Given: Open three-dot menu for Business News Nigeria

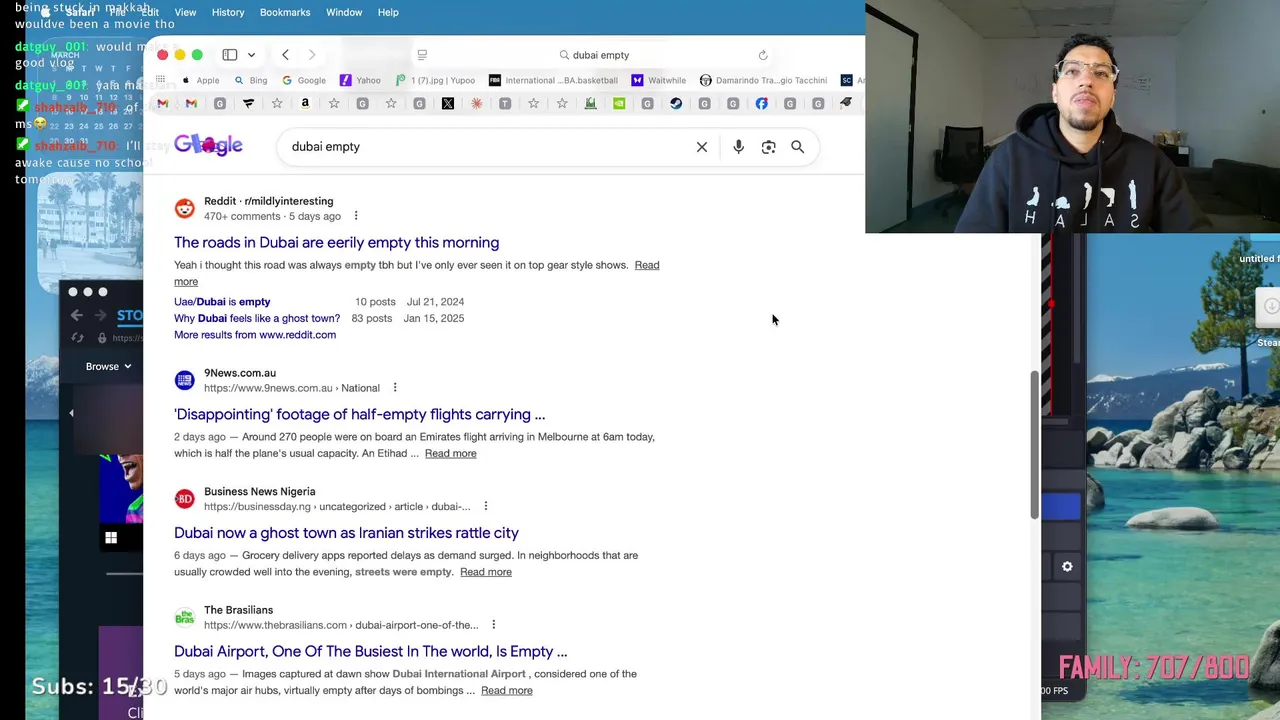Looking at the screenshot, I should coord(485,506).
